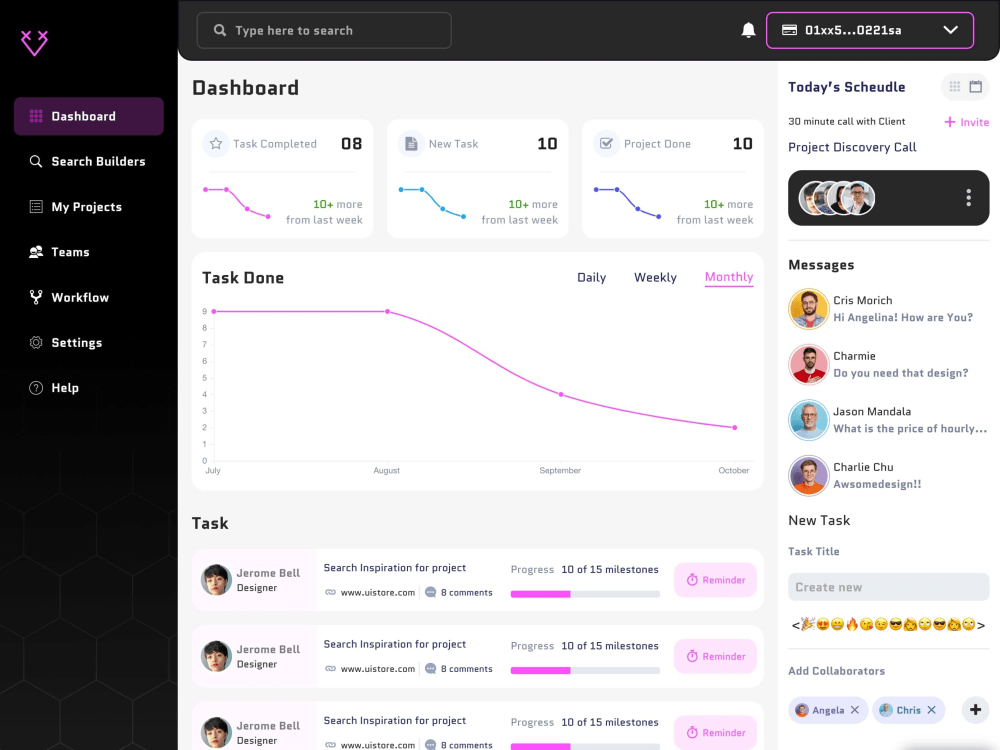Switch Task Done chart to Weekly

pos(655,277)
